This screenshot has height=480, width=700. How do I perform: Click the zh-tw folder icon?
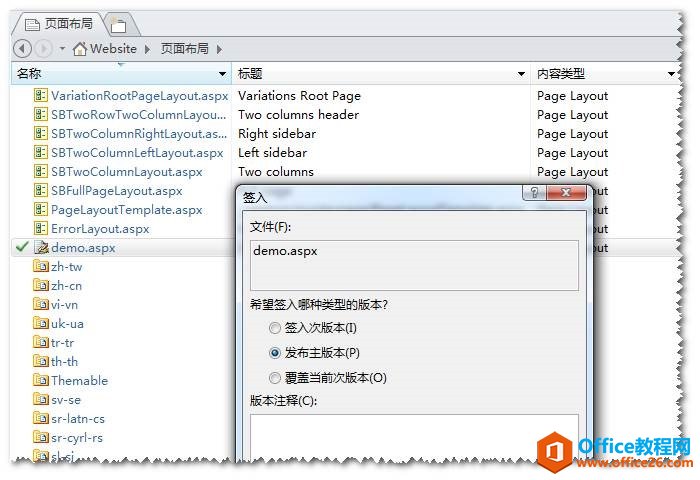point(41,266)
